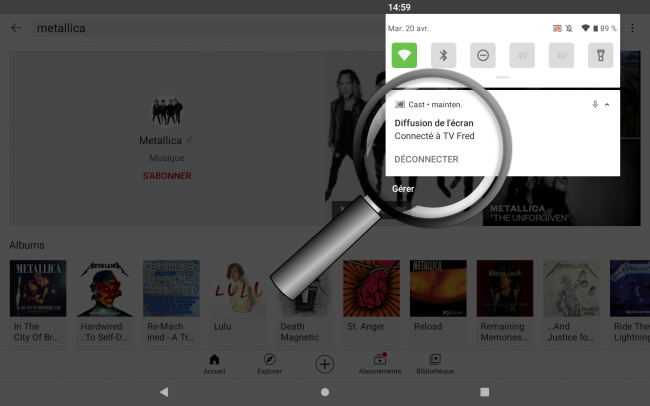Tap the date Mar. 20 avr.
The height and width of the screenshot is (406, 650).
pos(408,28)
